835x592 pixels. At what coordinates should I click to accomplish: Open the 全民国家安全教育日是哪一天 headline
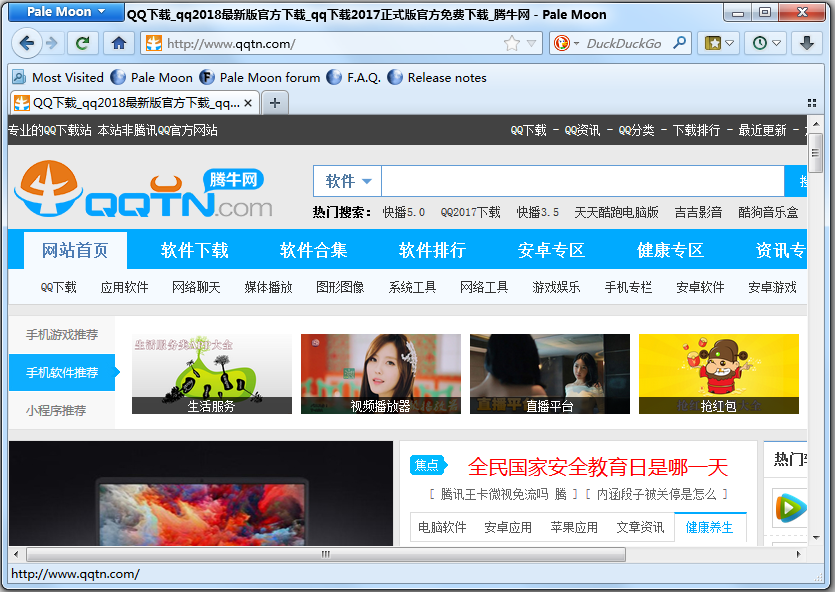pyautogui.click(x=597, y=467)
